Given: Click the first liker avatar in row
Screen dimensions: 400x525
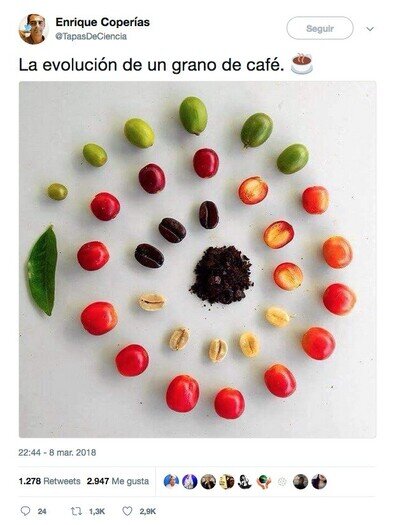Looking at the screenshot, I should click(171, 481).
